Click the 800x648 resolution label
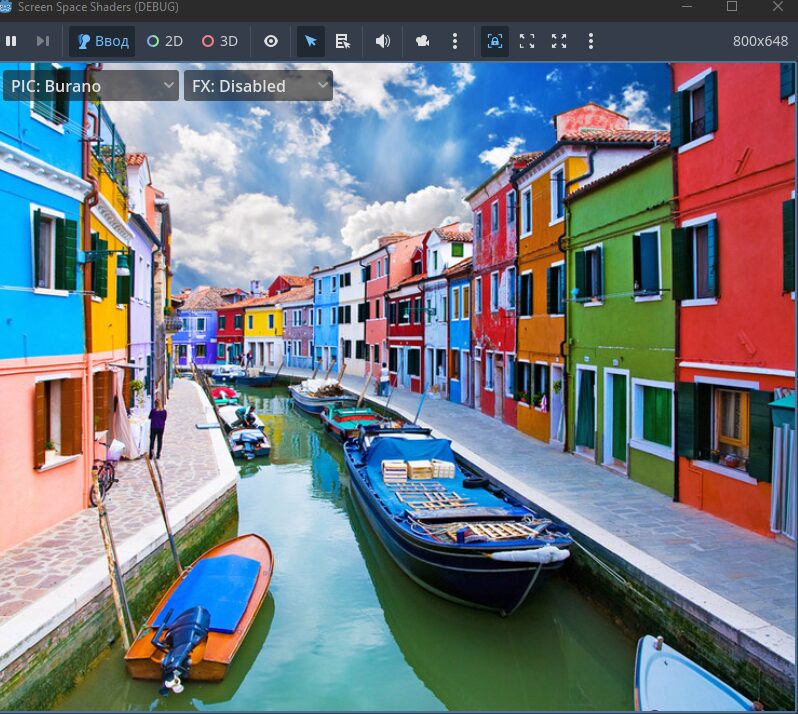Image resolution: width=798 pixels, height=714 pixels. [x=760, y=41]
